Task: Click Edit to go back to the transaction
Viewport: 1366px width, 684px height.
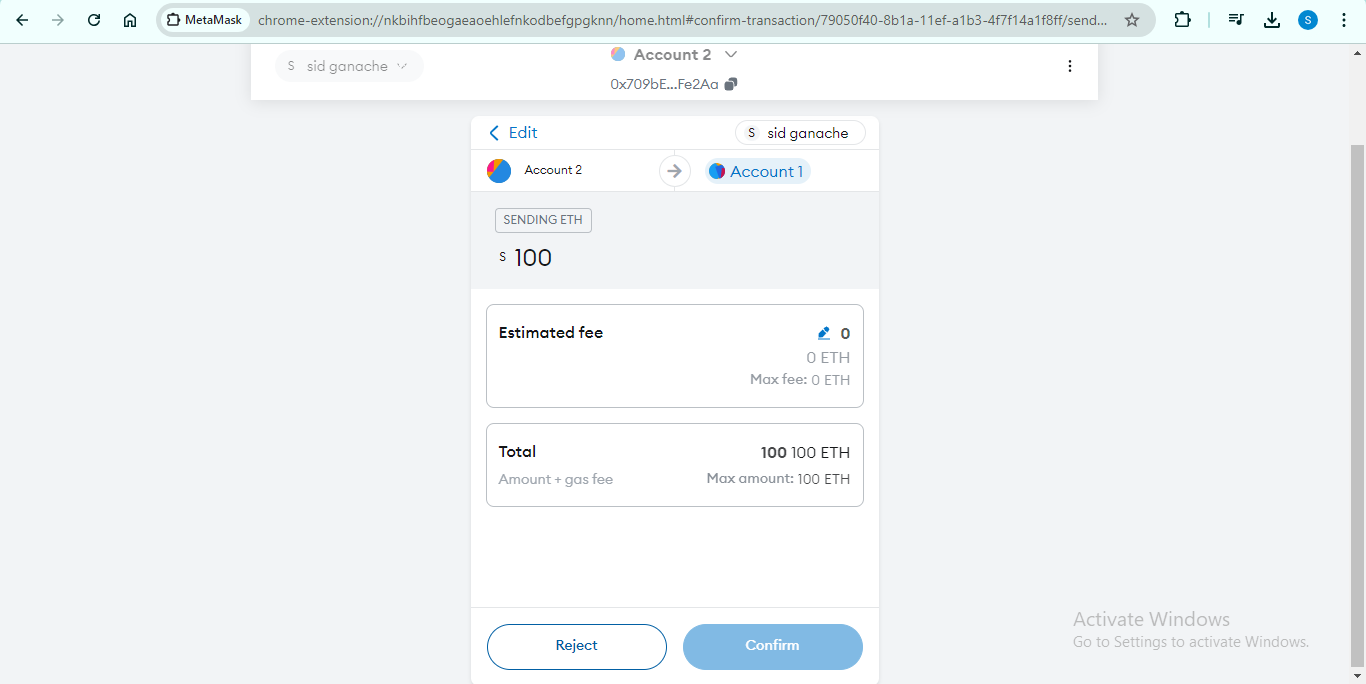Action: click(513, 133)
